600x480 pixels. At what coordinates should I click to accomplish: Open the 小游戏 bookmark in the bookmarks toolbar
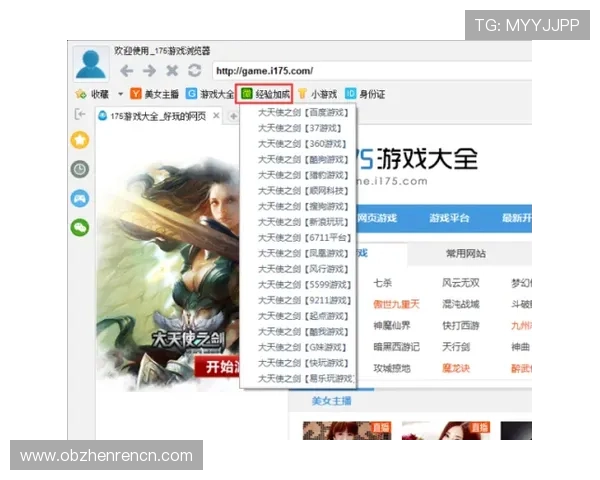(x=317, y=94)
